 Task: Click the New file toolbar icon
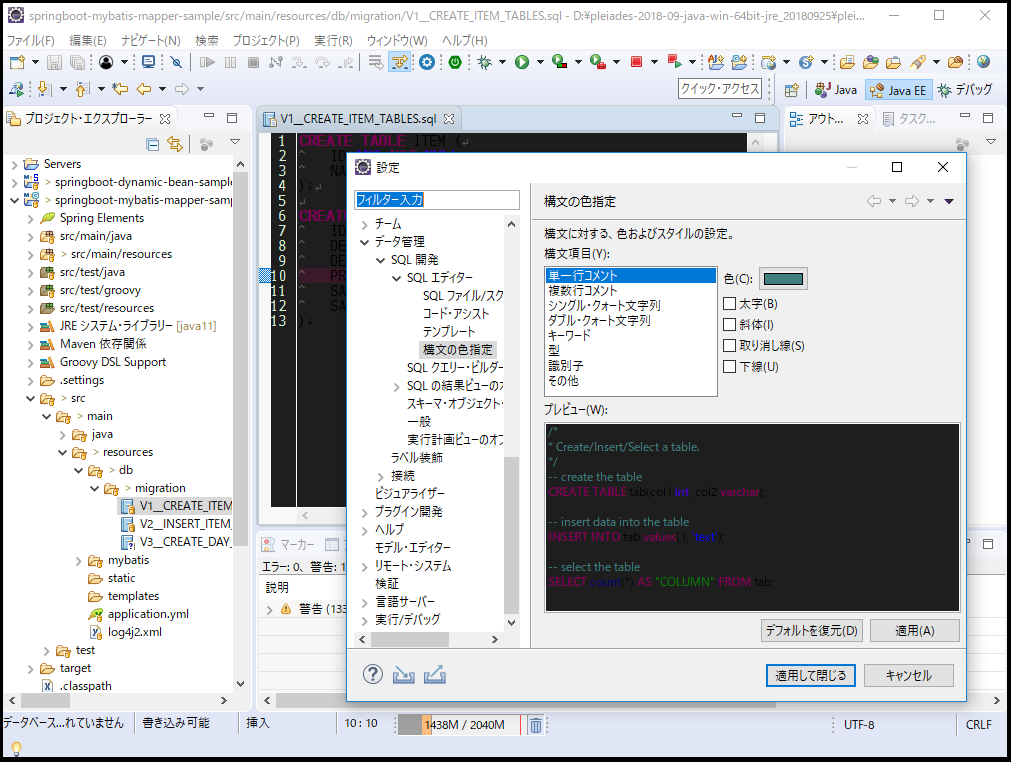[x=17, y=63]
